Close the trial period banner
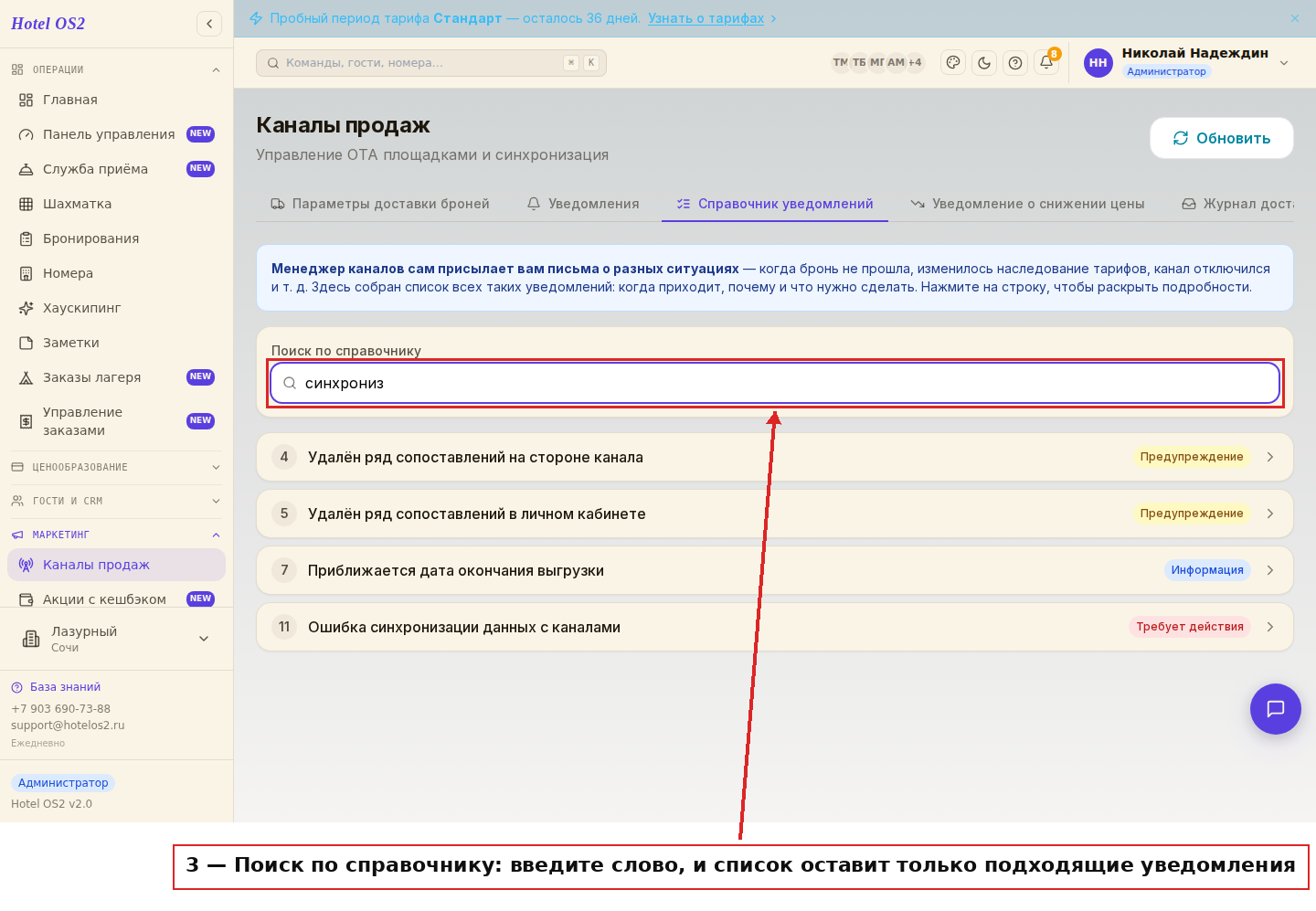The width and height of the screenshot is (1316, 911). [1295, 18]
